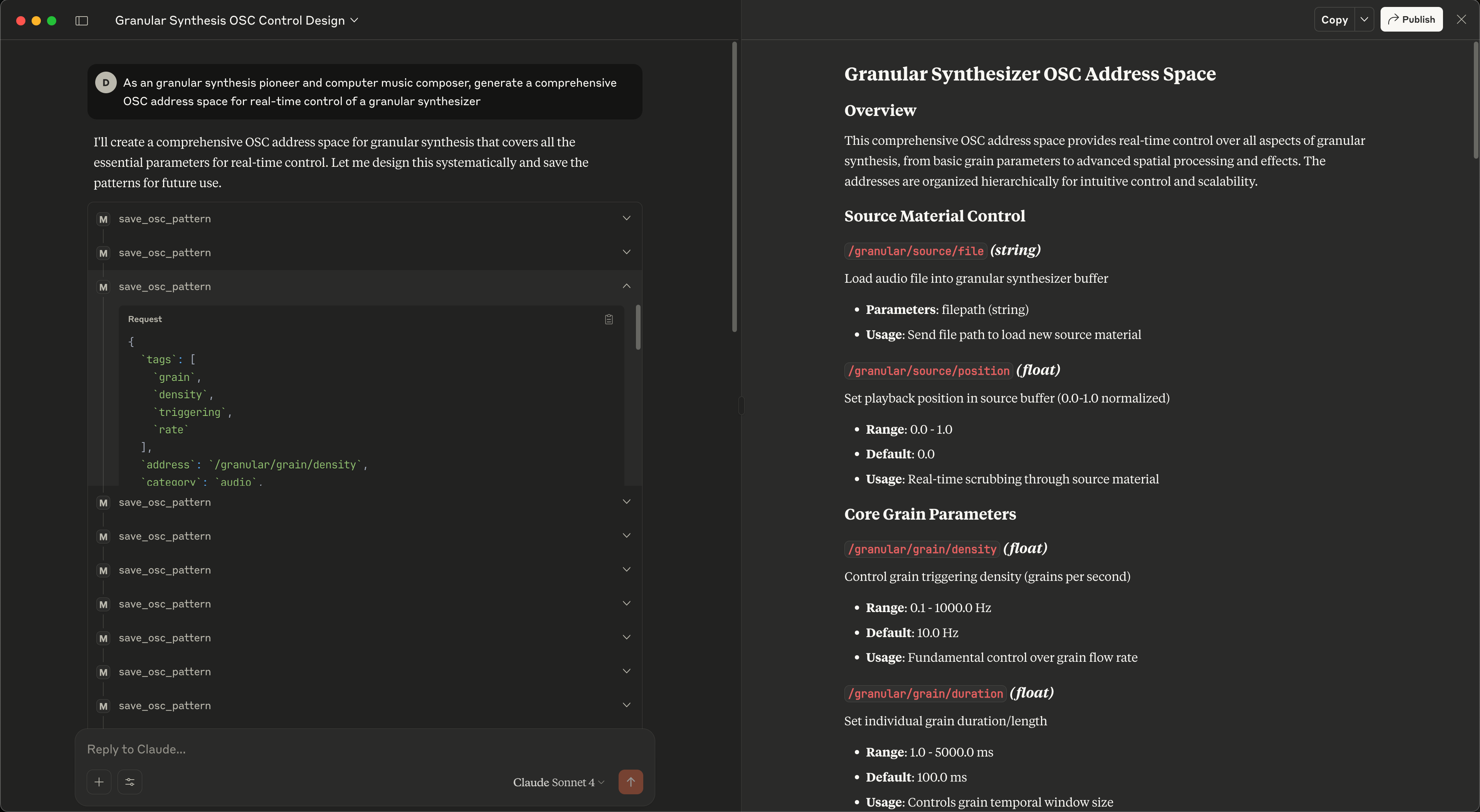This screenshot has width=1480, height=812.
Task: Toggle the sidebar panel icon
Action: (82, 21)
